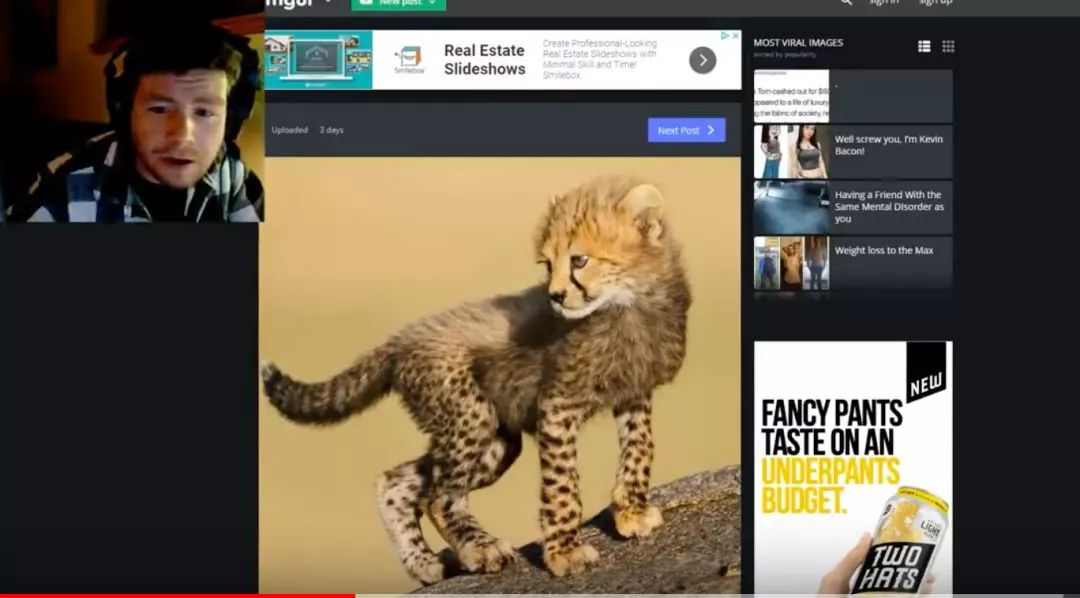Click the first viral post thumbnail with text
The width and height of the screenshot is (1080, 598).
pyautogui.click(x=791, y=96)
